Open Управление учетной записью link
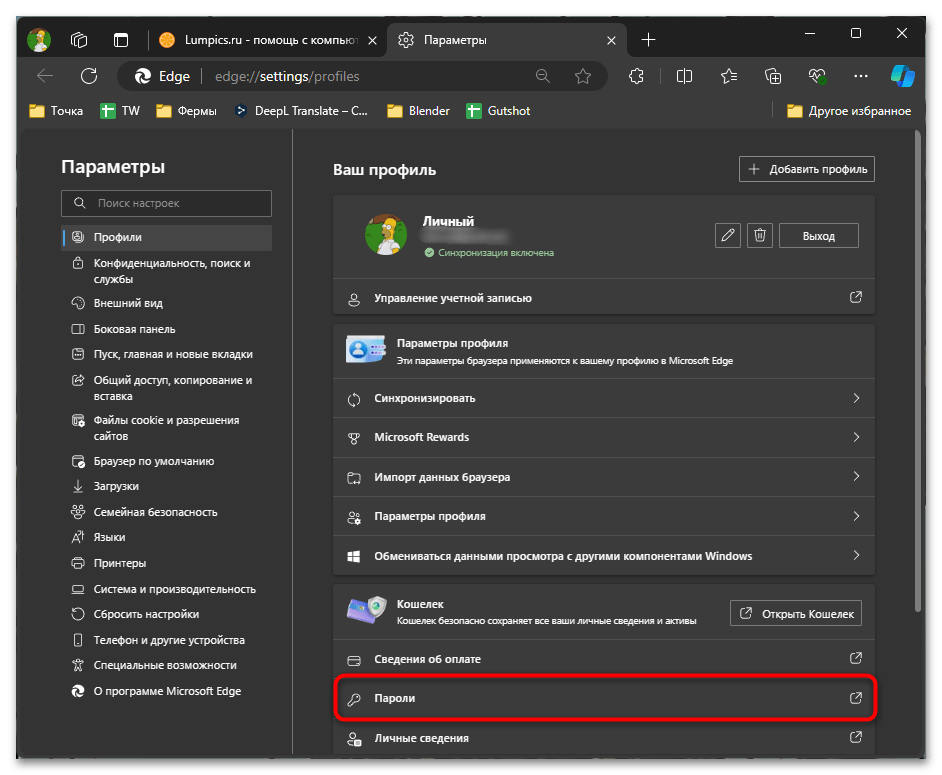This screenshot has height=775, width=942. pos(604,298)
